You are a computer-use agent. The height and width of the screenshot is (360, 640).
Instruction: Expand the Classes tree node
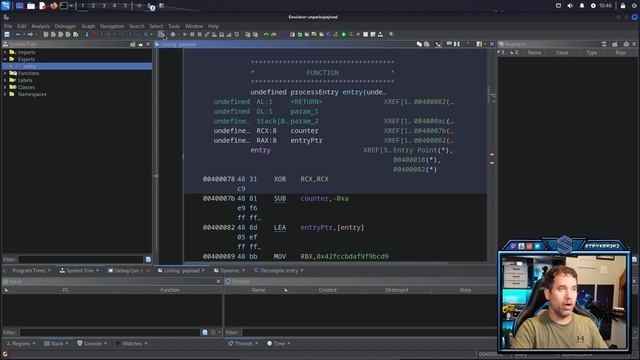pos(5,87)
